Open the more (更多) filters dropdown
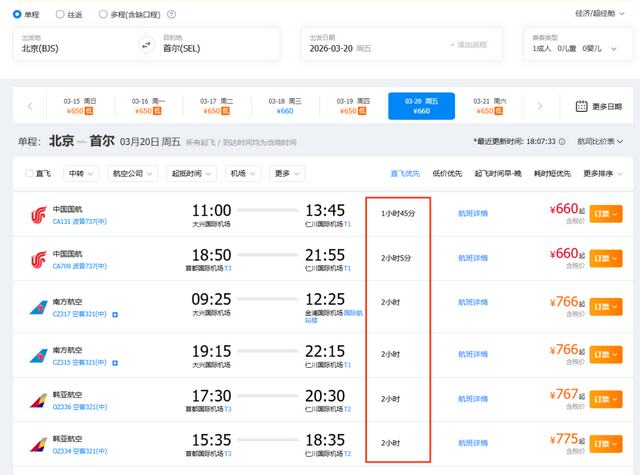 (287, 173)
